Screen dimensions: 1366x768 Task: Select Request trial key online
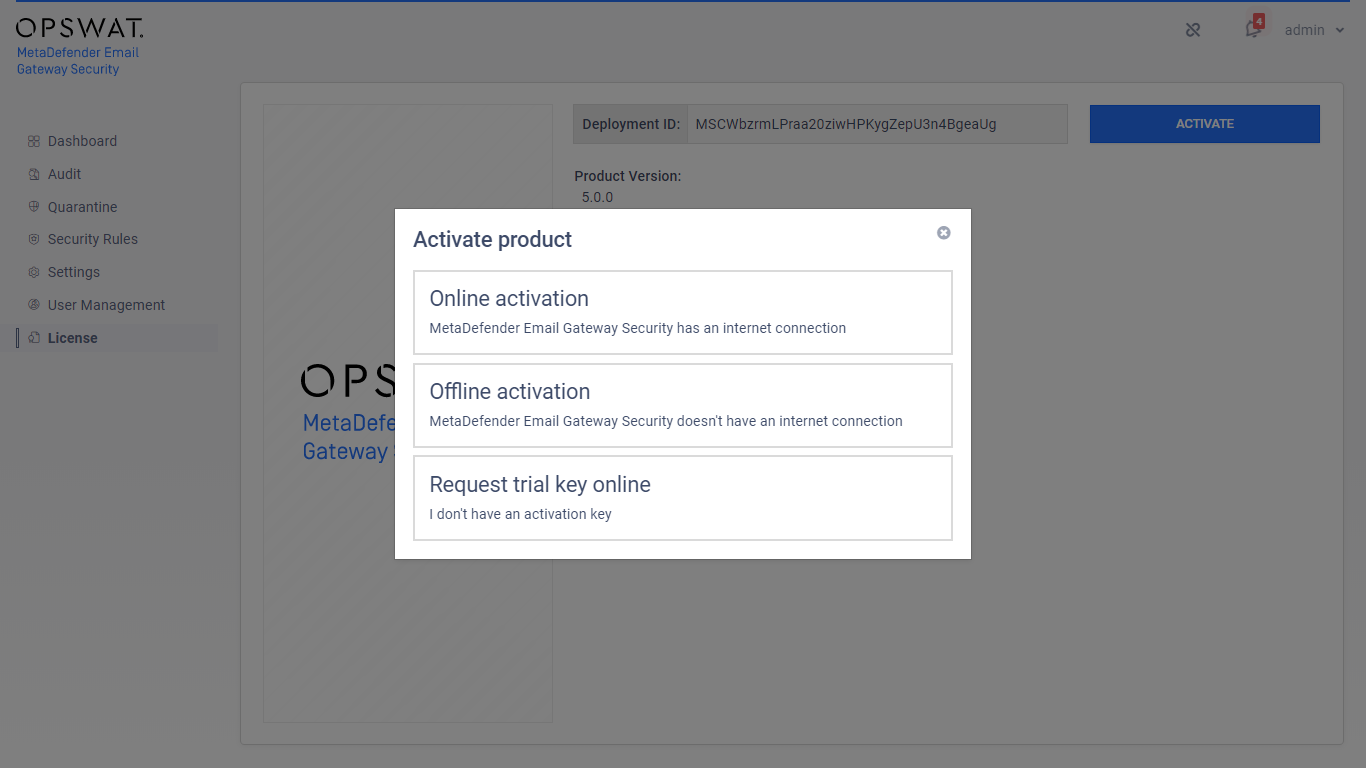pyautogui.click(x=683, y=498)
